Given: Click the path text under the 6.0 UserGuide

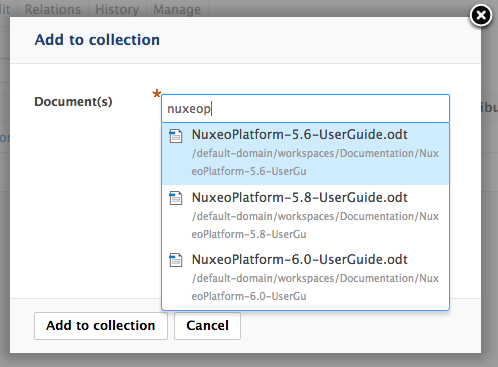Looking at the screenshot, I should pos(315,287).
